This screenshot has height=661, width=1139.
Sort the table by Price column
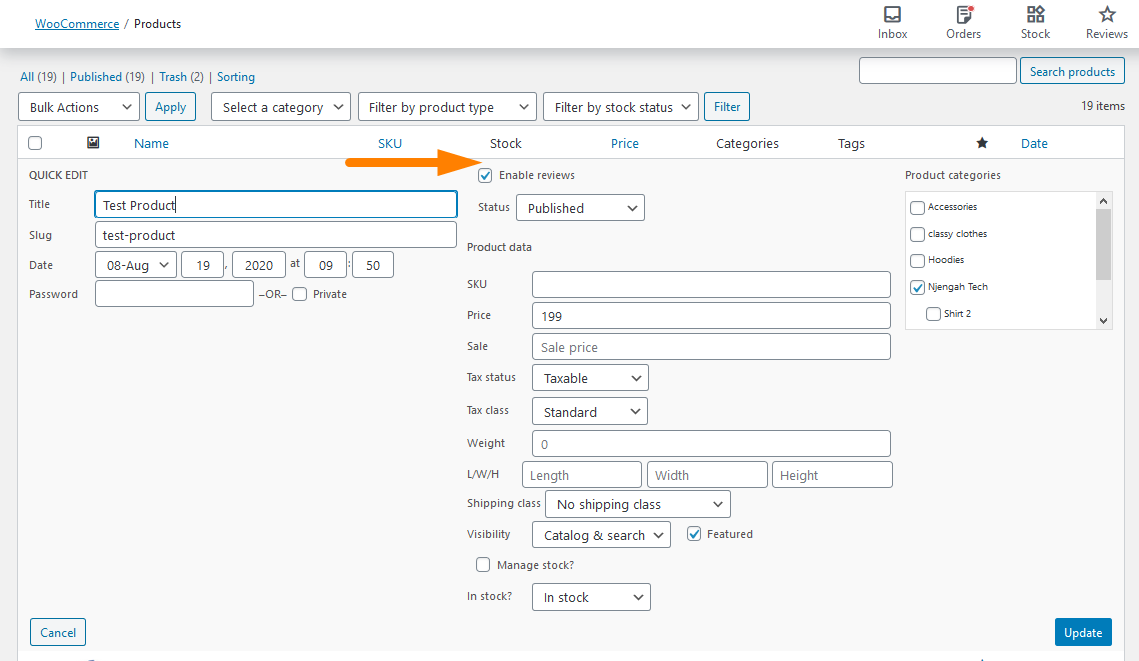click(625, 143)
